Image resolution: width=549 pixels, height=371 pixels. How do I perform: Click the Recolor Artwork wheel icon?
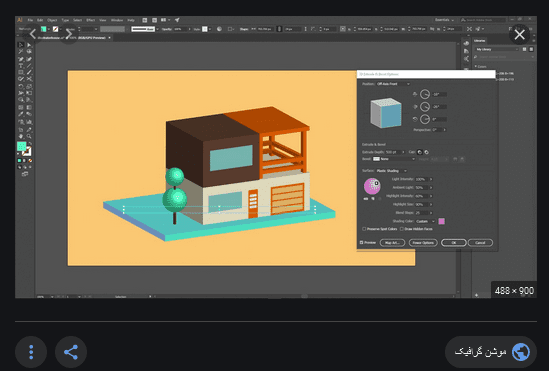(x=219, y=29)
